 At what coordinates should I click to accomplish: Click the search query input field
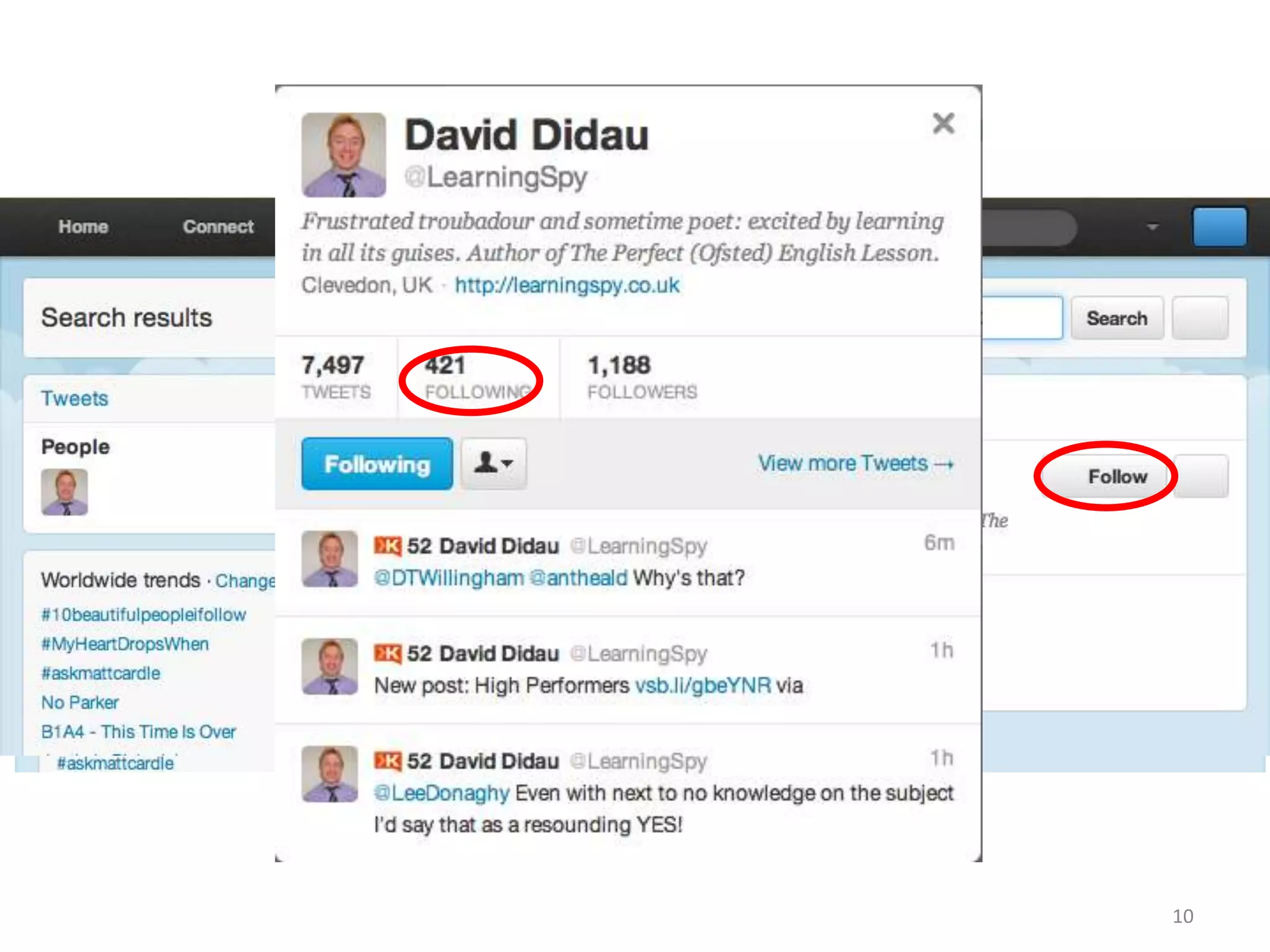tap(1022, 318)
